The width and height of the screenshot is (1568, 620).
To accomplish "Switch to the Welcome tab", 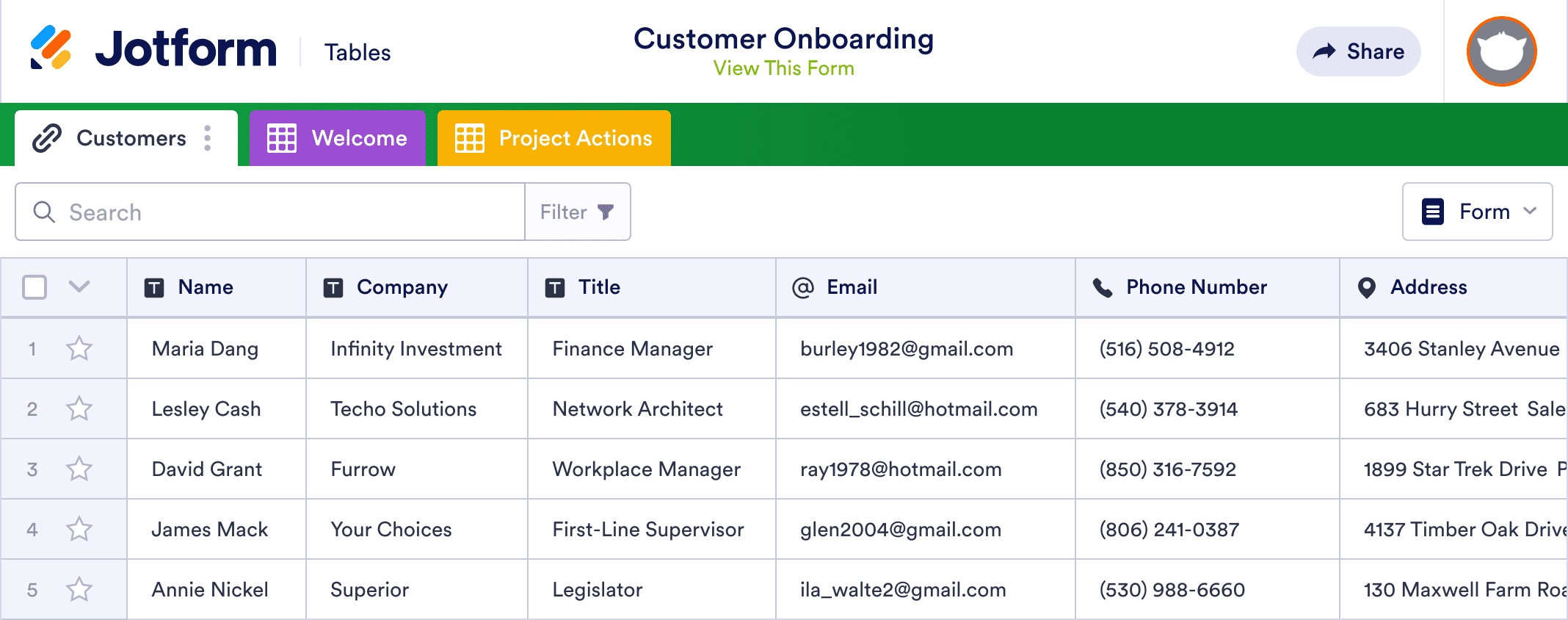I will pyautogui.click(x=358, y=138).
